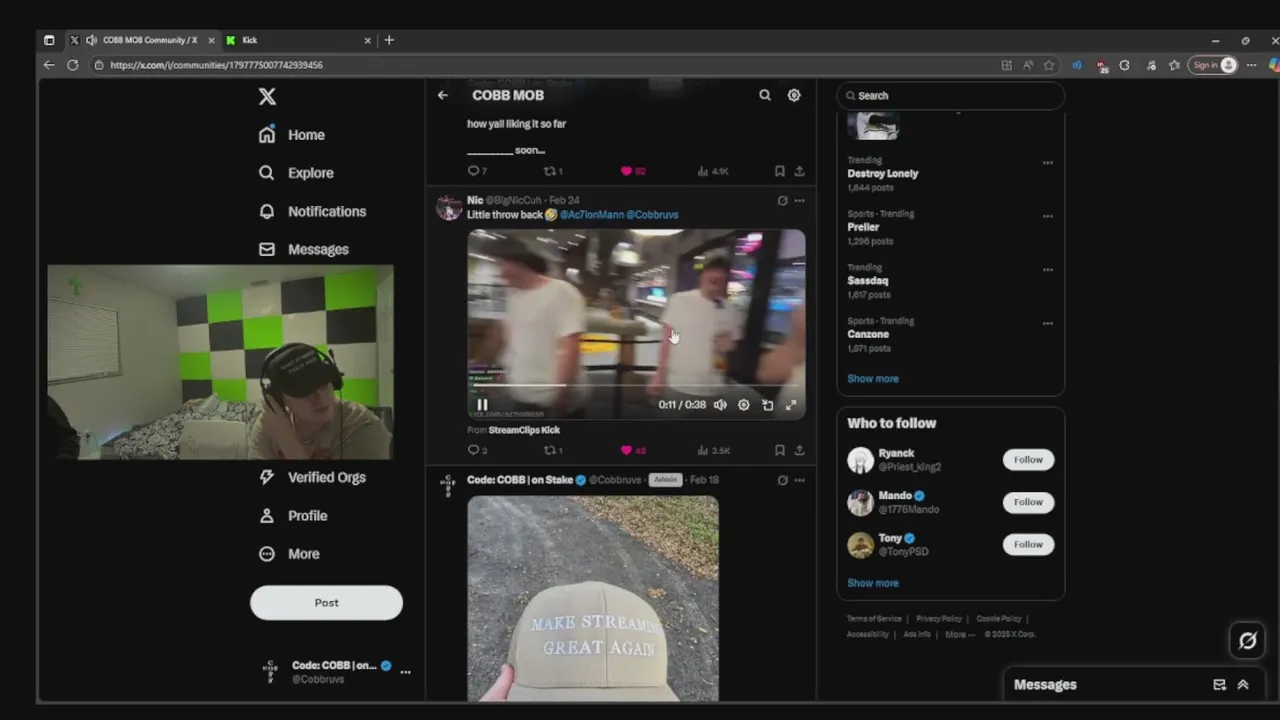Open the video playback settings gear
The width and height of the screenshot is (1280, 720).
743,405
